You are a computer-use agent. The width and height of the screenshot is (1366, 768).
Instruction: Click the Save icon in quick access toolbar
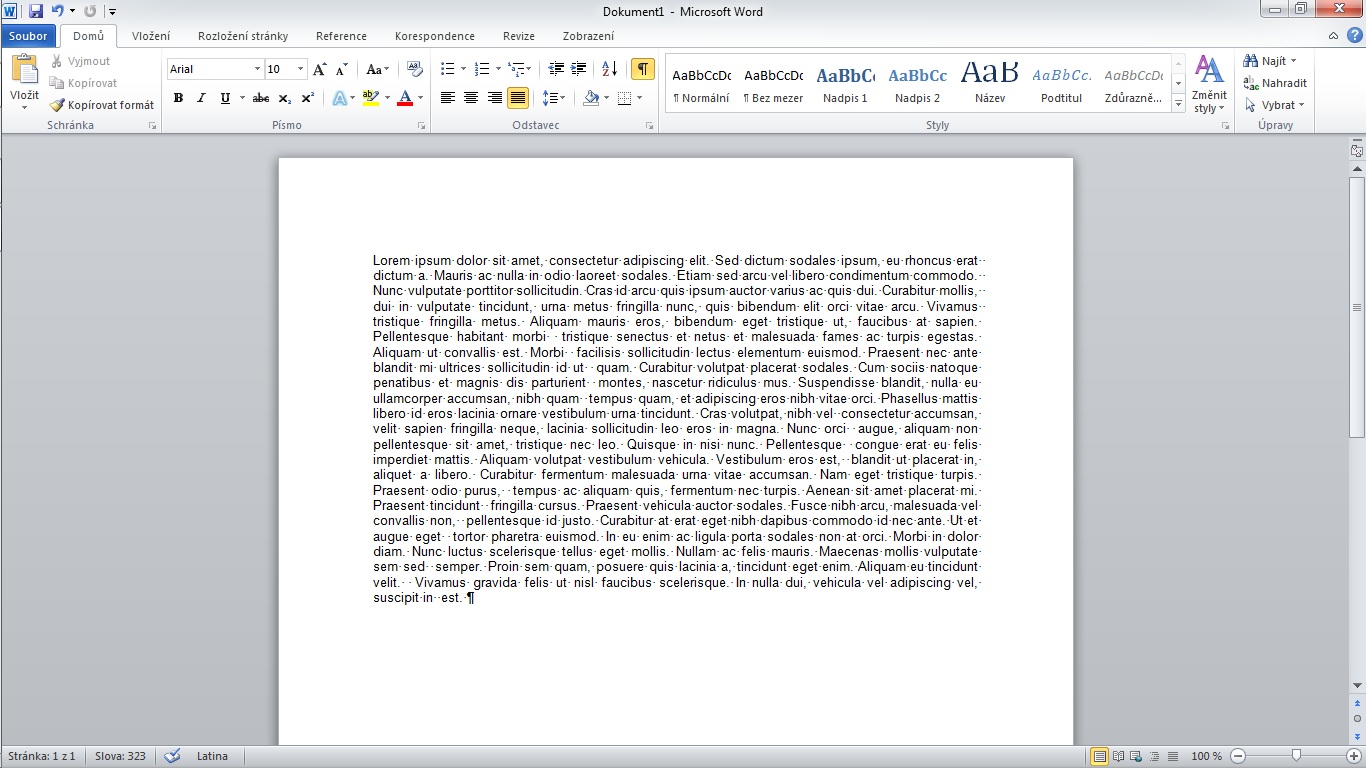(x=36, y=11)
